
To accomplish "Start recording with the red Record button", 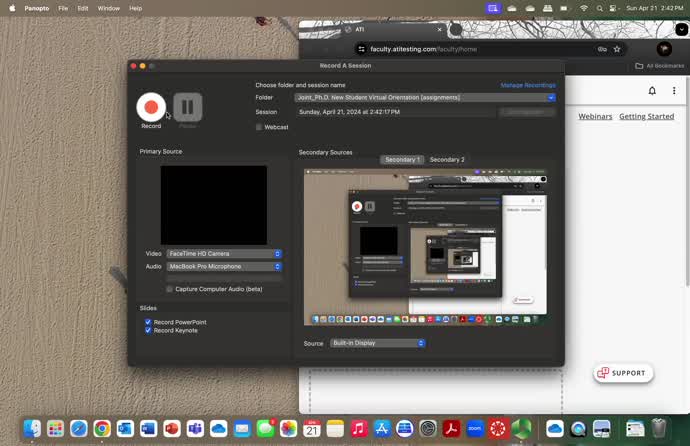I will click(151, 106).
